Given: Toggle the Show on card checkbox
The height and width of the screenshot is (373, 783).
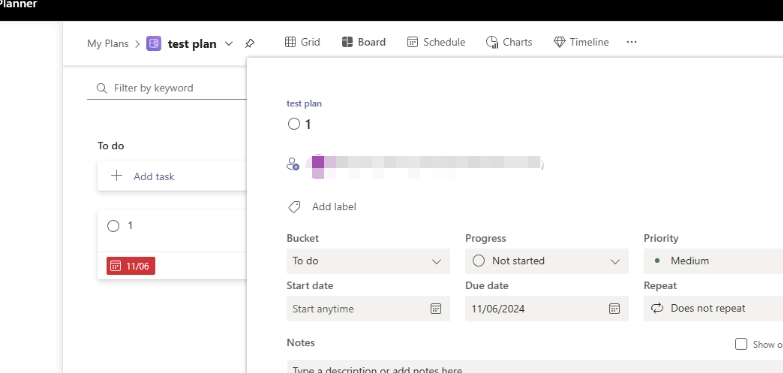Looking at the screenshot, I should [741, 344].
